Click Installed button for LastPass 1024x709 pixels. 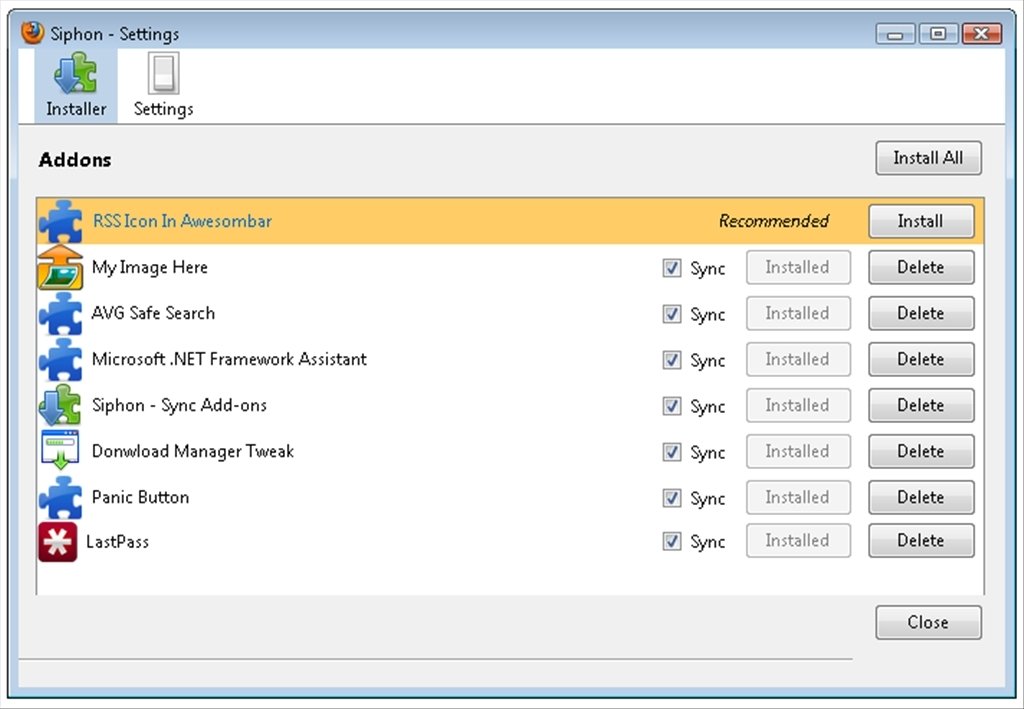[x=798, y=541]
